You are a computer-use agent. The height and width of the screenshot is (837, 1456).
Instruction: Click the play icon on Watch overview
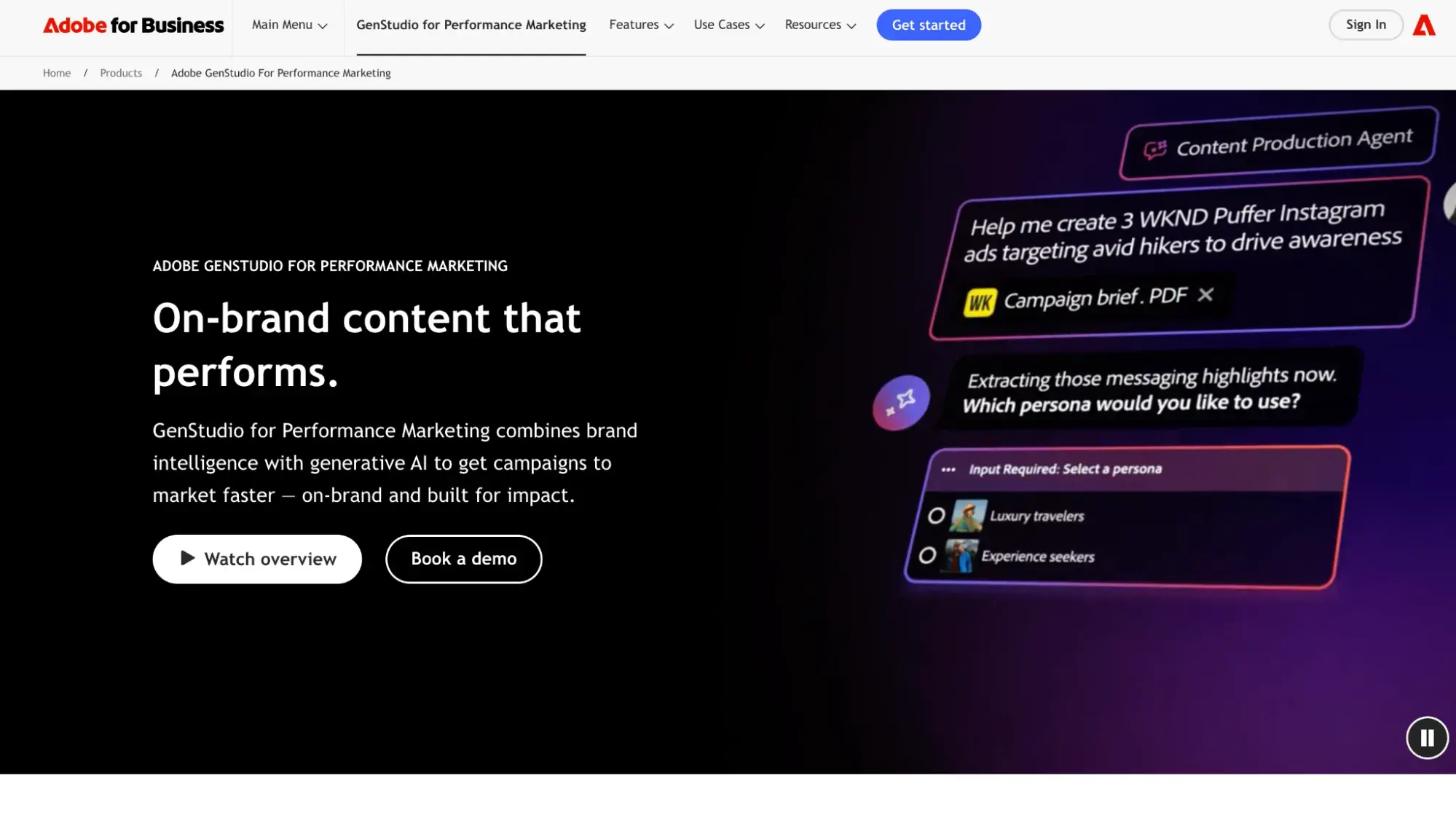pyautogui.click(x=188, y=558)
